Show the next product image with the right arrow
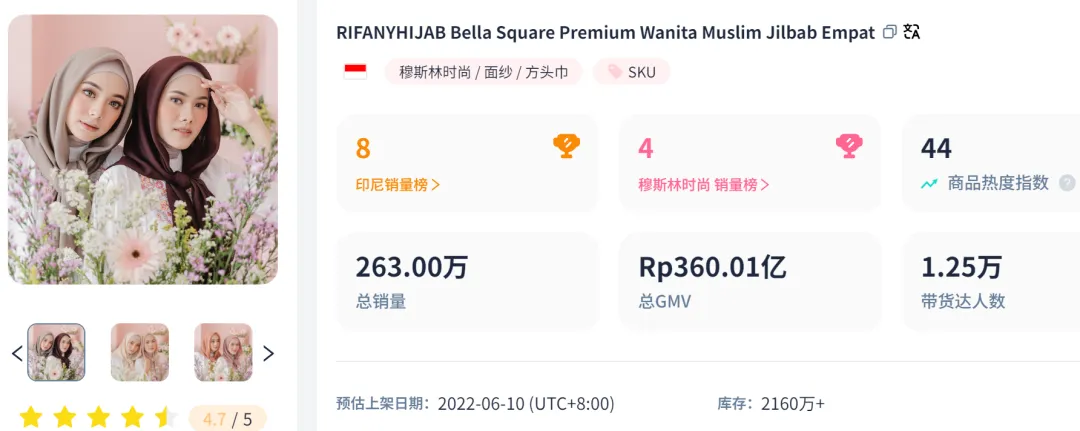The height and width of the screenshot is (431, 1080). click(268, 353)
